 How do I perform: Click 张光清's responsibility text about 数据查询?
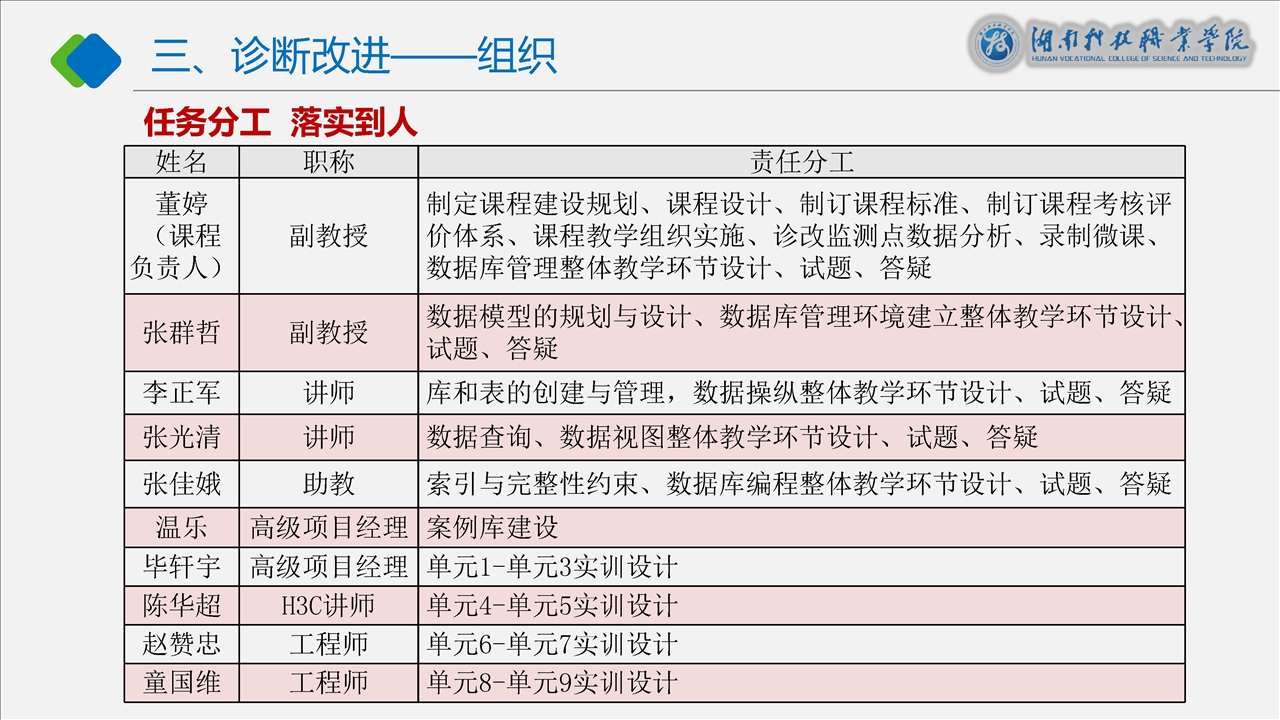click(x=732, y=437)
